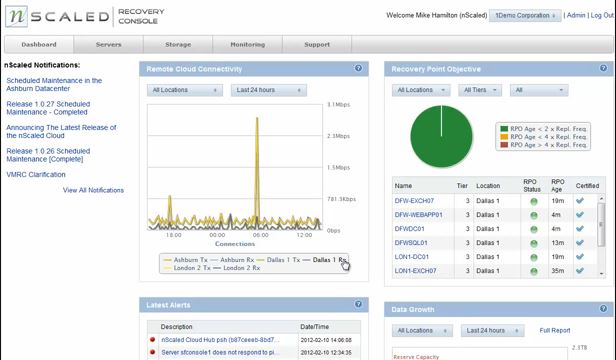Toggle Dallas 1 Rx series in legend
This screenshot has height=360, width=616.
coord(324,260)
